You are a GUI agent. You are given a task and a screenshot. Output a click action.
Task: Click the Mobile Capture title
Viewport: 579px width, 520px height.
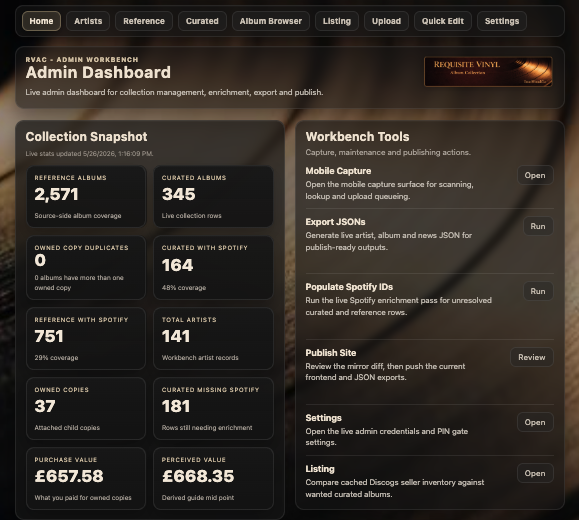[x=338, y=171]
